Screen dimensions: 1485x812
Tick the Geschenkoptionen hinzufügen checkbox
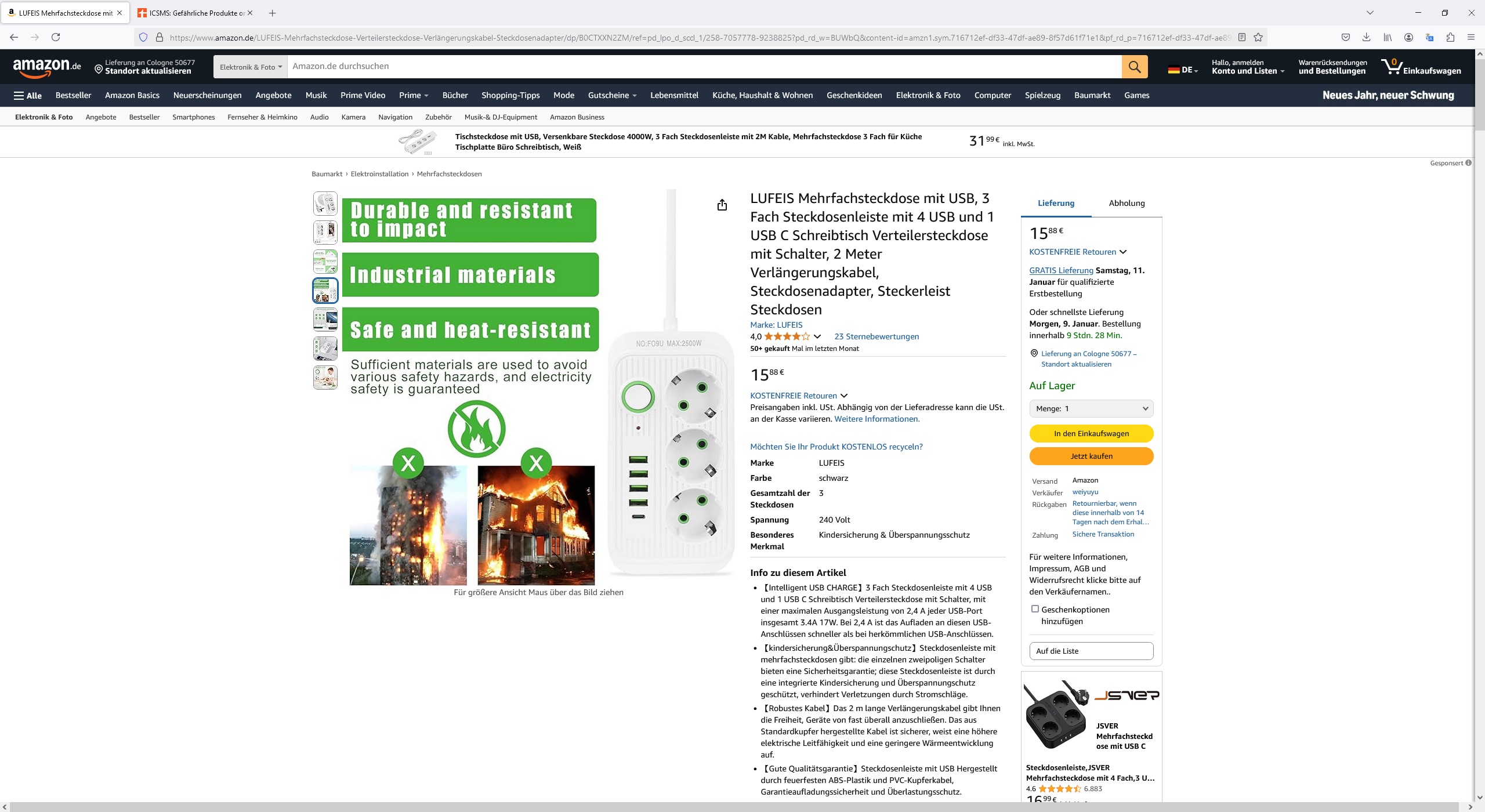(x=1035, y=608)
